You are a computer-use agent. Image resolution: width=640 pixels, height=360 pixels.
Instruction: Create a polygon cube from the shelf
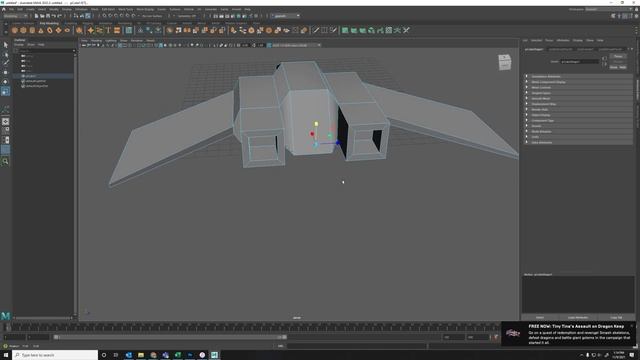tap(23, 30)
